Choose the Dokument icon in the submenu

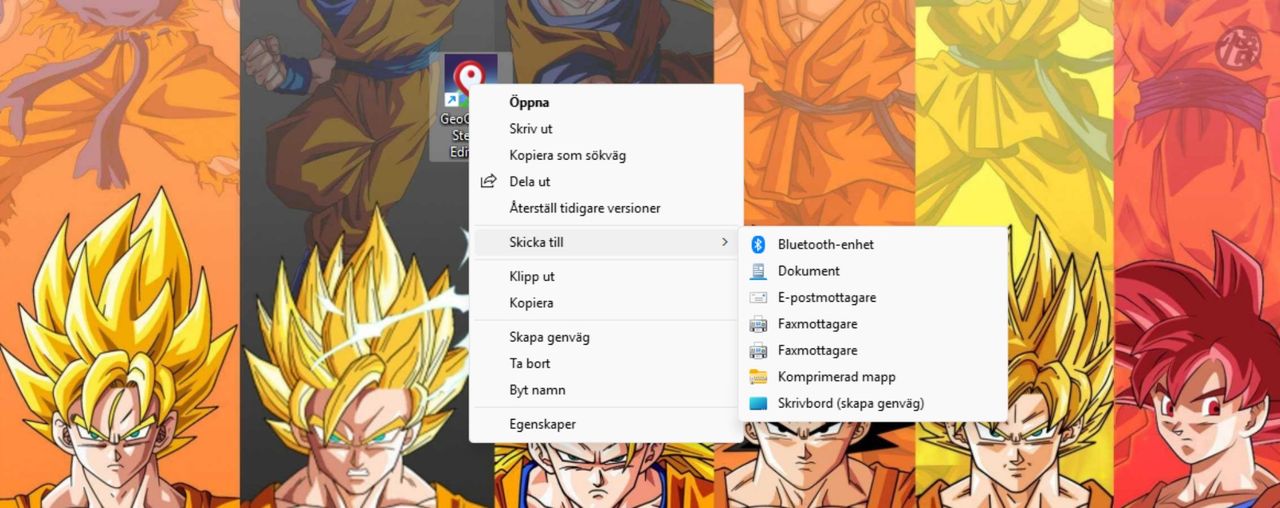[x=758, y=271]
